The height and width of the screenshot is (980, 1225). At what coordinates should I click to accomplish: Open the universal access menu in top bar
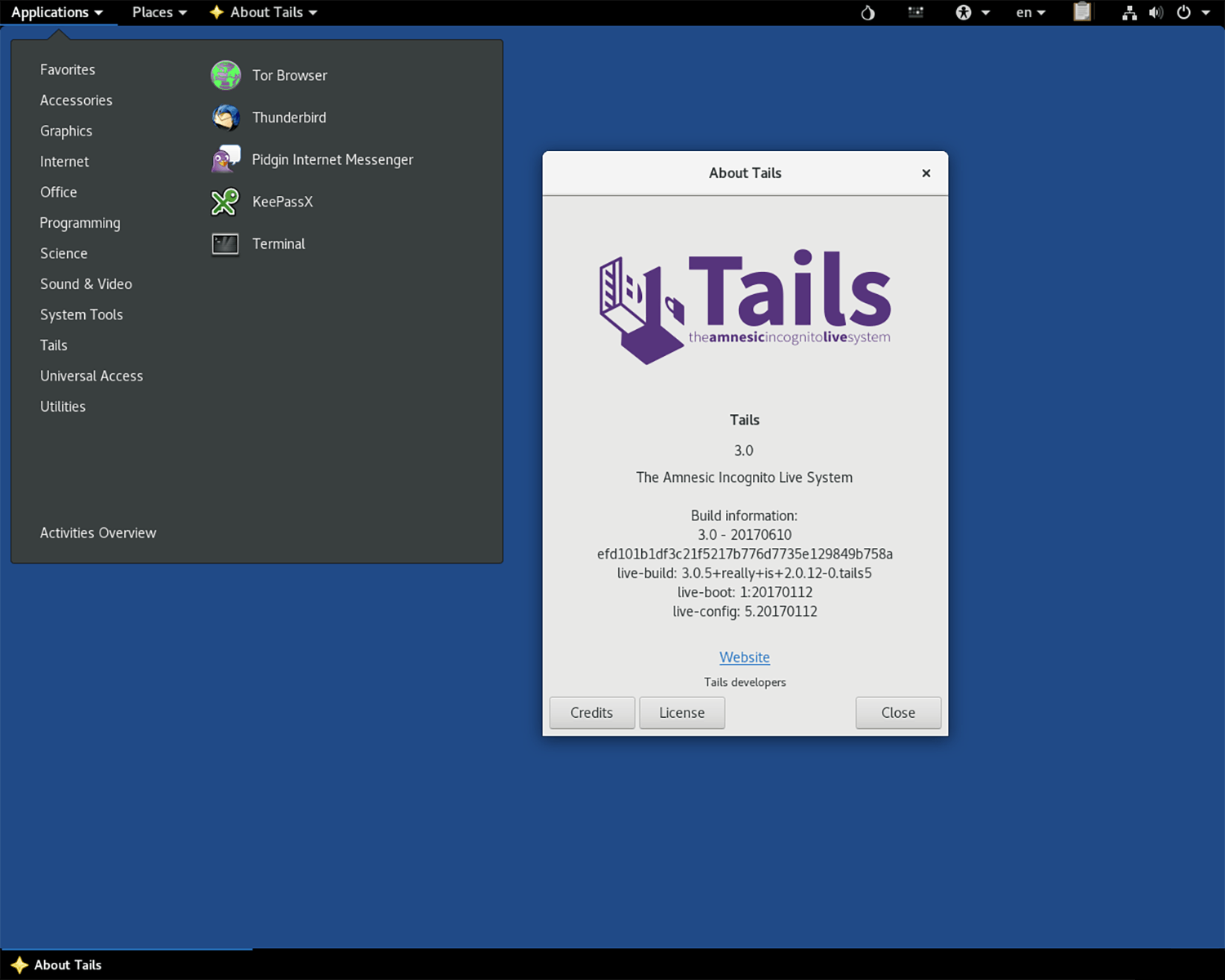point(973,12)
